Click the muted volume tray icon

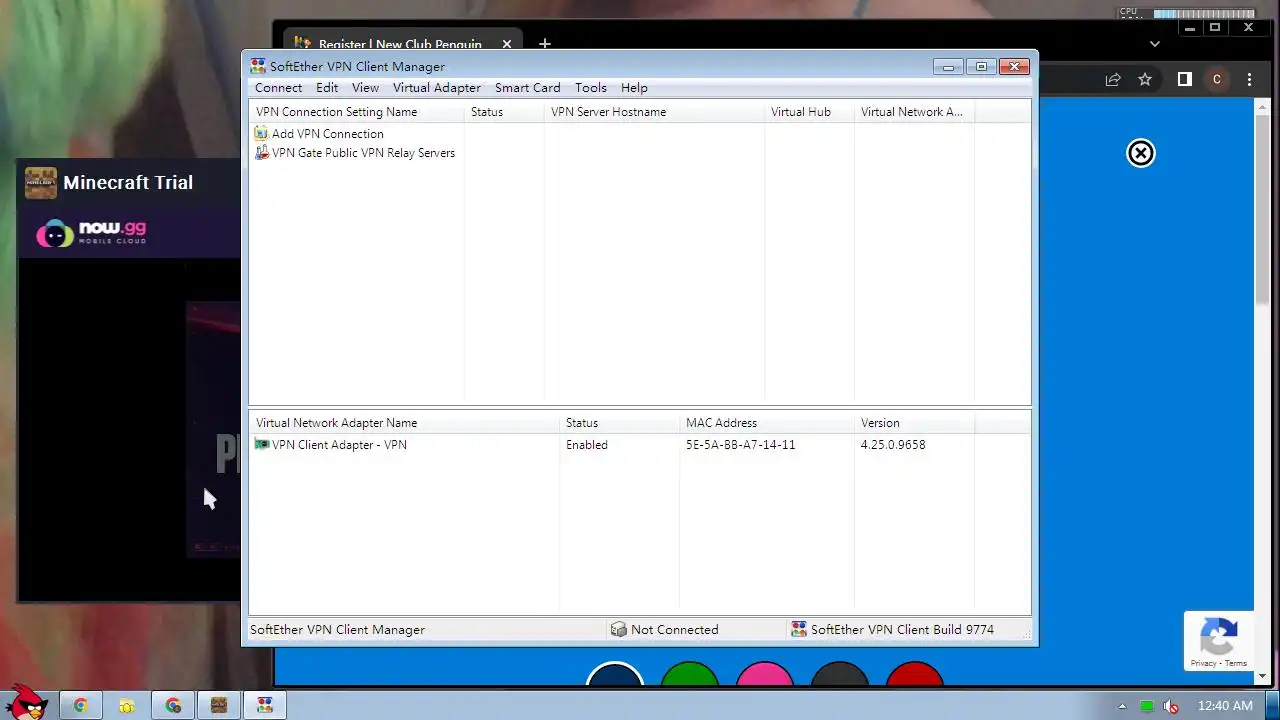point(1171,706)
